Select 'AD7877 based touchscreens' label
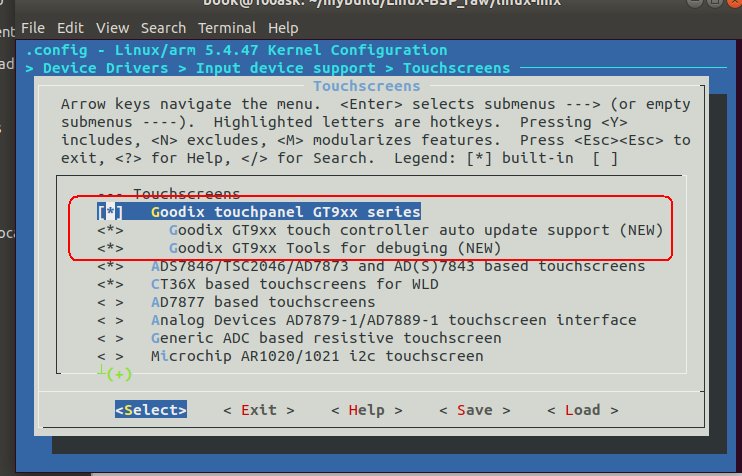The width and height of the screenshot is (742, 476). coord(263,302)
